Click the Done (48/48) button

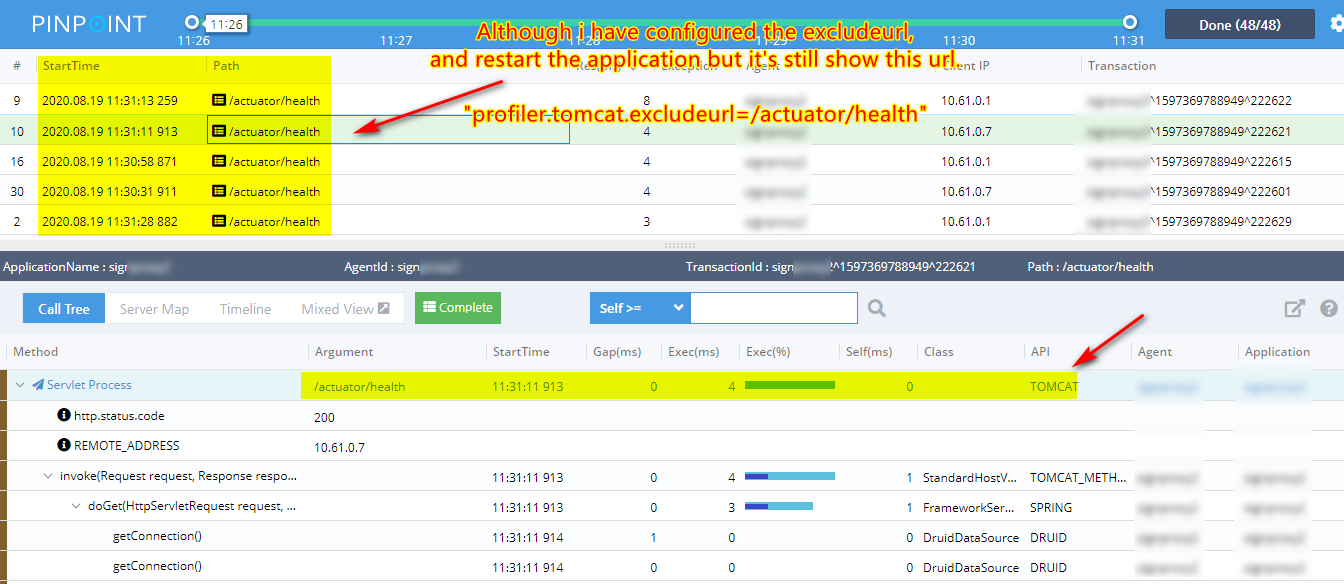pos(1240,25)
